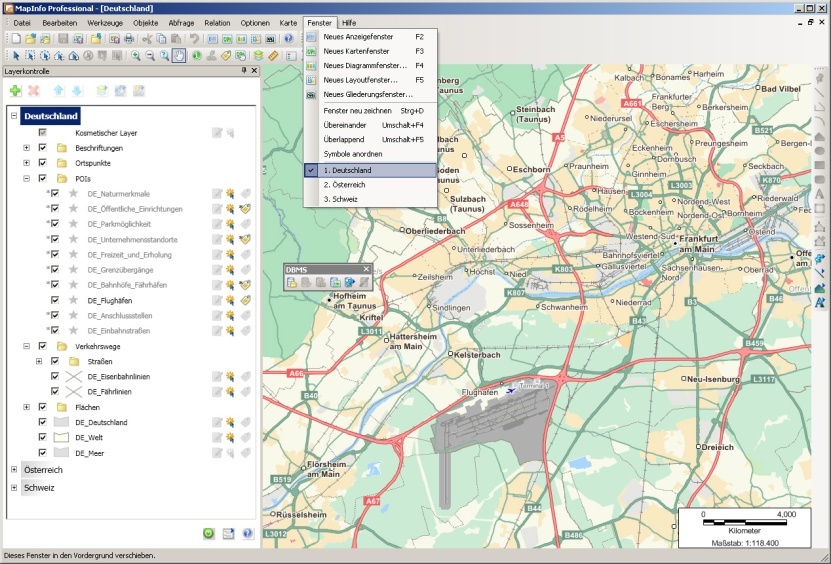Click the map scale bar legend
This screenshot has height=564, width=831.
pyautogui.click(x=744, y=528)
